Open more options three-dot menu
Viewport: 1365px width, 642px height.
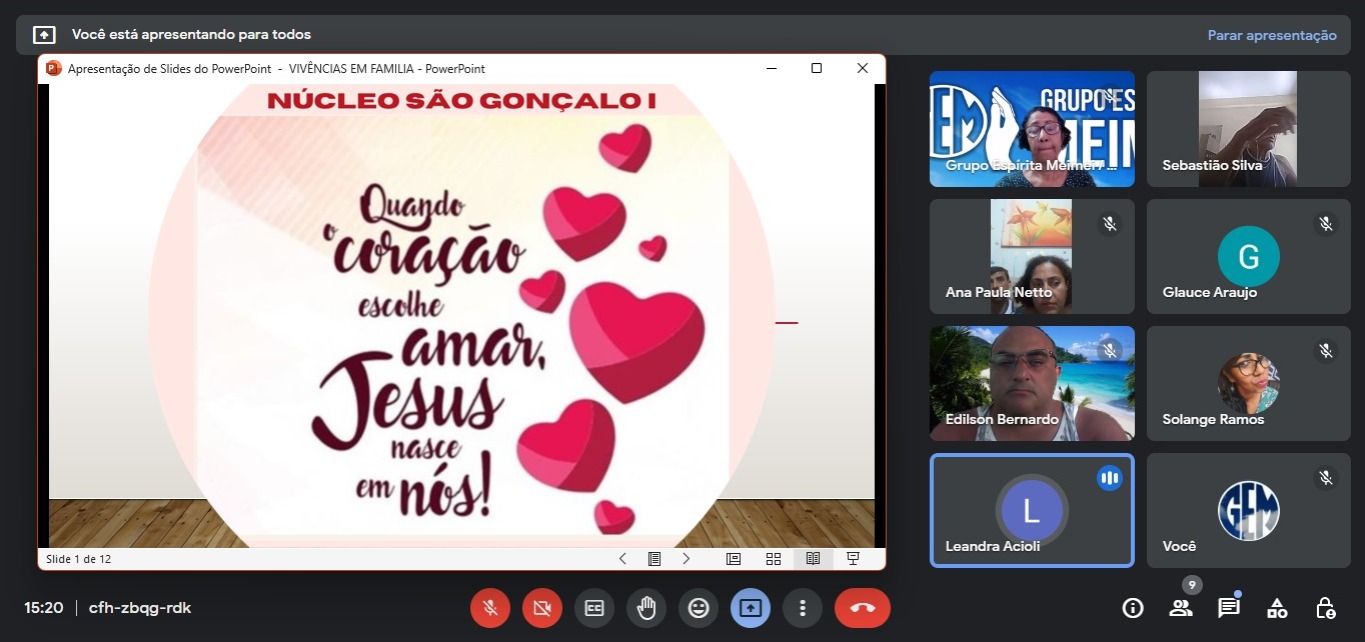pos(802,608)
